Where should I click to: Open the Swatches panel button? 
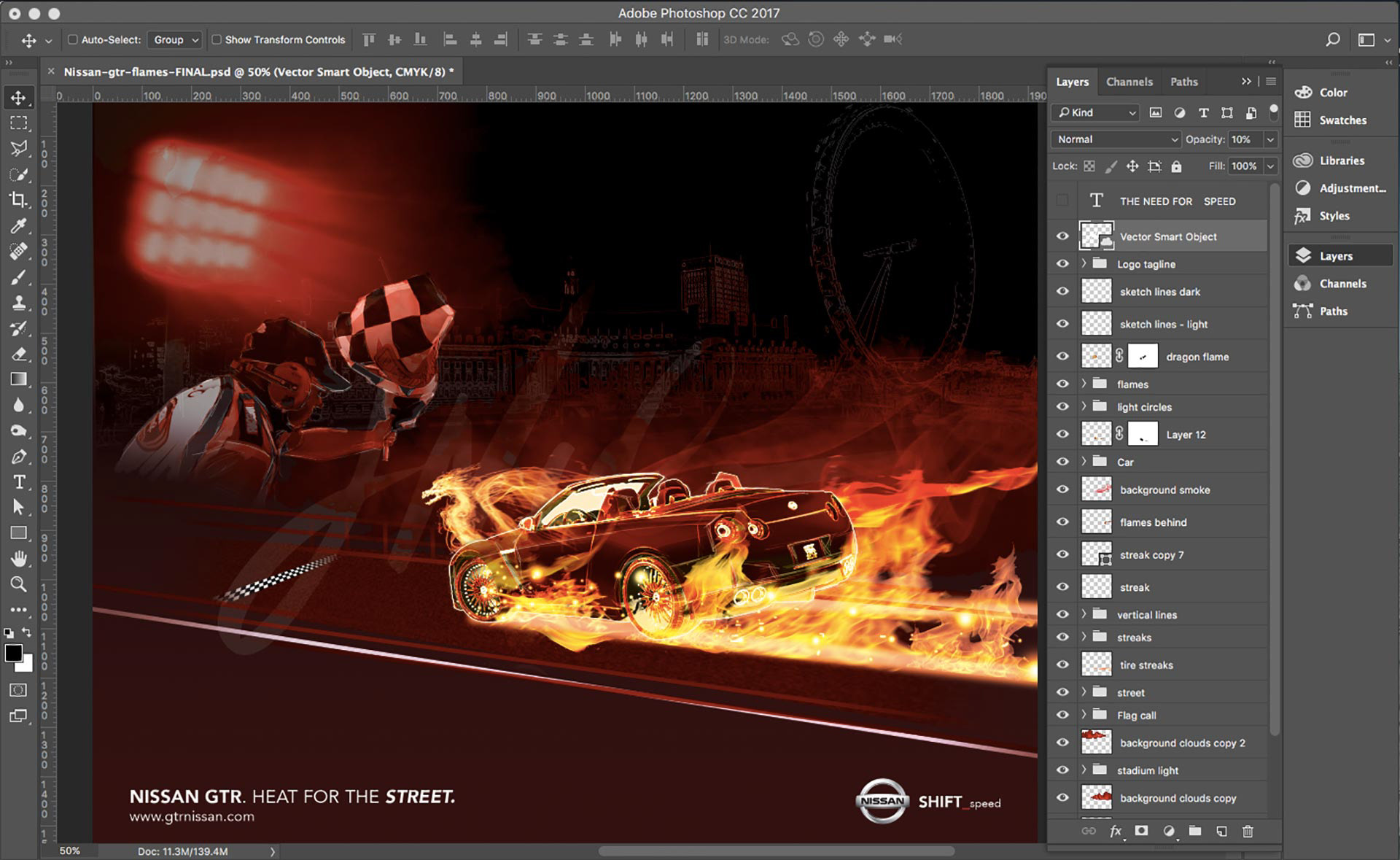click(1342, 120)
